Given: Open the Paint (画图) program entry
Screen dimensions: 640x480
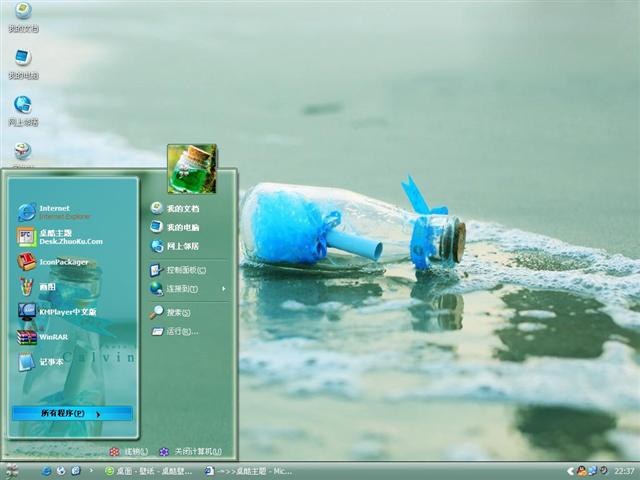Looking at the screenshot, I should tap(37, 287).
